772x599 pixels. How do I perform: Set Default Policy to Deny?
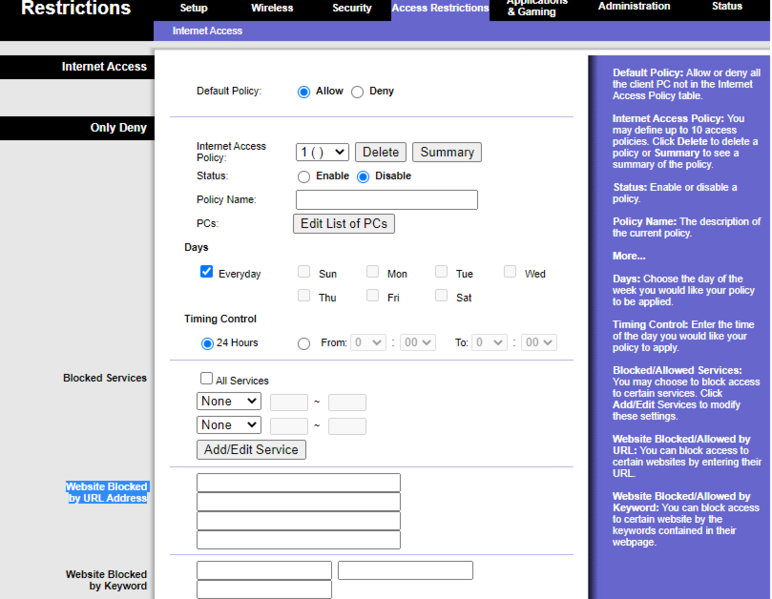(357, 92)
